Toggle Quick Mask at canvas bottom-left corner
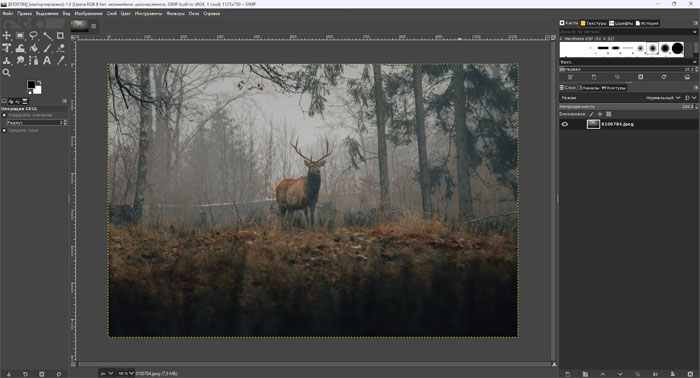Viewport: 700px width, 378px height. click(x=73, y=365)
